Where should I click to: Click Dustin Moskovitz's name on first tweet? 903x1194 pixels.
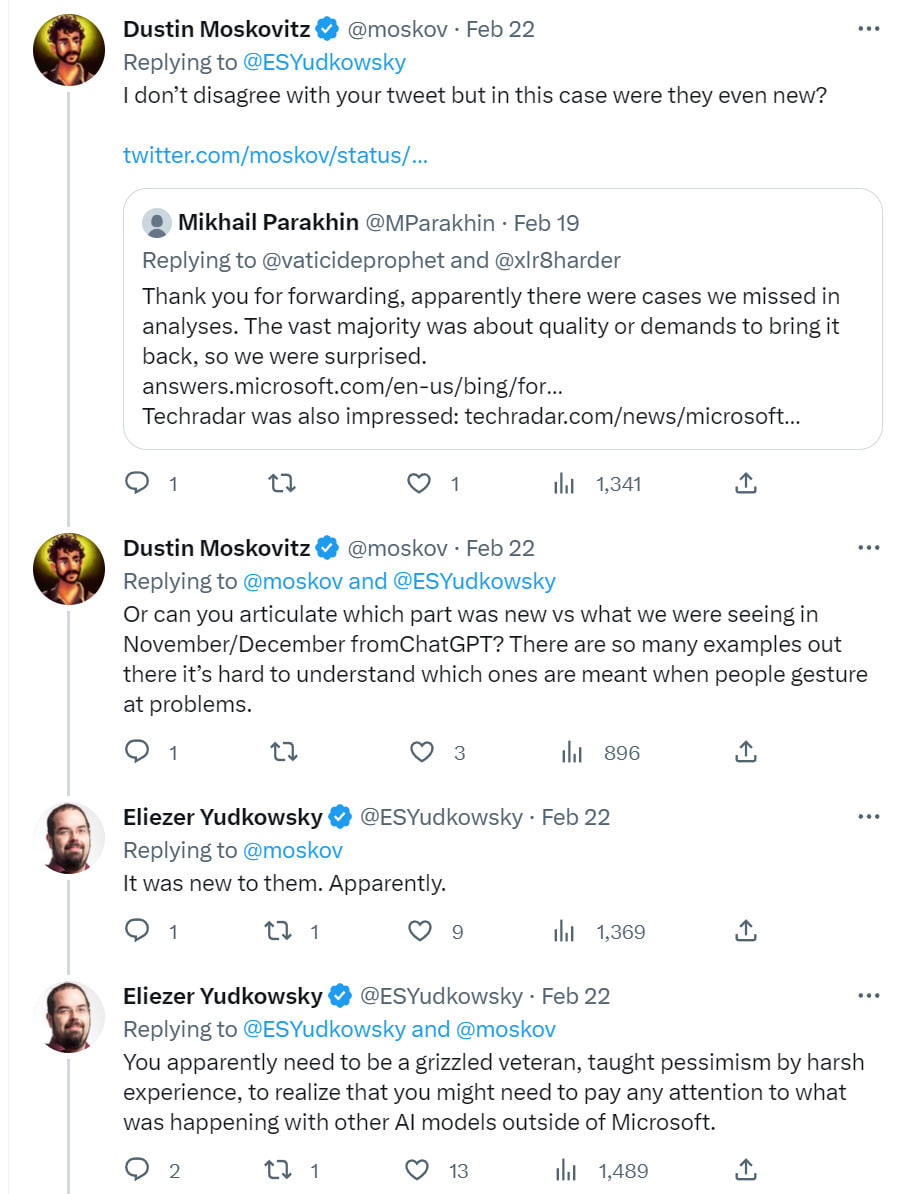[215, 30]
